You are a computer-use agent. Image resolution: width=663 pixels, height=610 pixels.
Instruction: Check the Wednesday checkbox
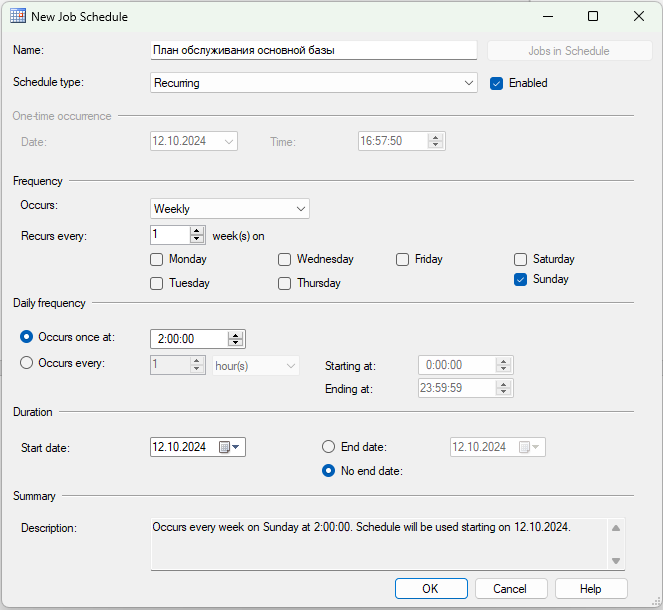(x=284, y=259)
